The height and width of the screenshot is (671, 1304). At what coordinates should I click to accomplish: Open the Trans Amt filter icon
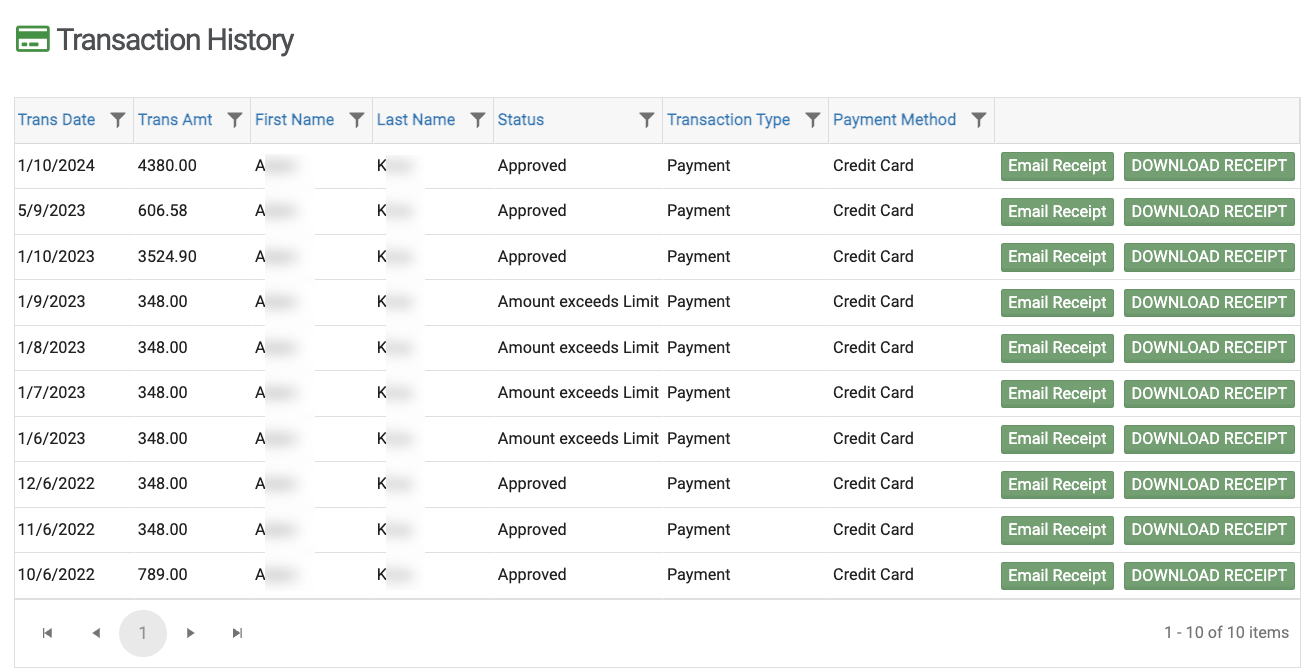235,120
